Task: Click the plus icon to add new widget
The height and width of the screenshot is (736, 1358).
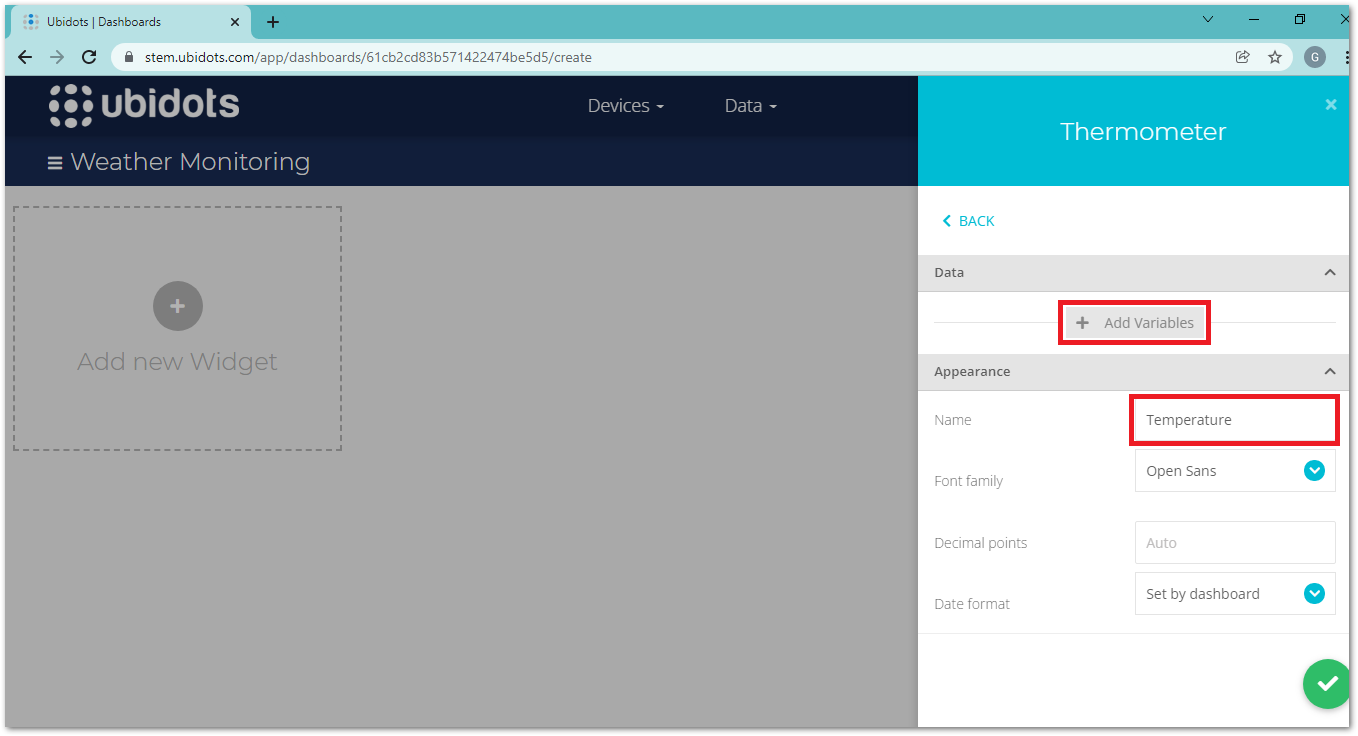Action: pyautogui.click(x=178, y=306)
